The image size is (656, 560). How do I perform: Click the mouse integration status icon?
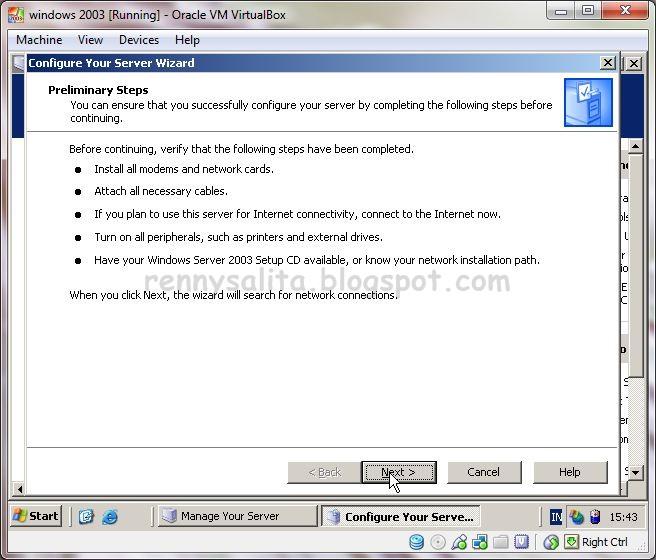[x=551, y=542]
